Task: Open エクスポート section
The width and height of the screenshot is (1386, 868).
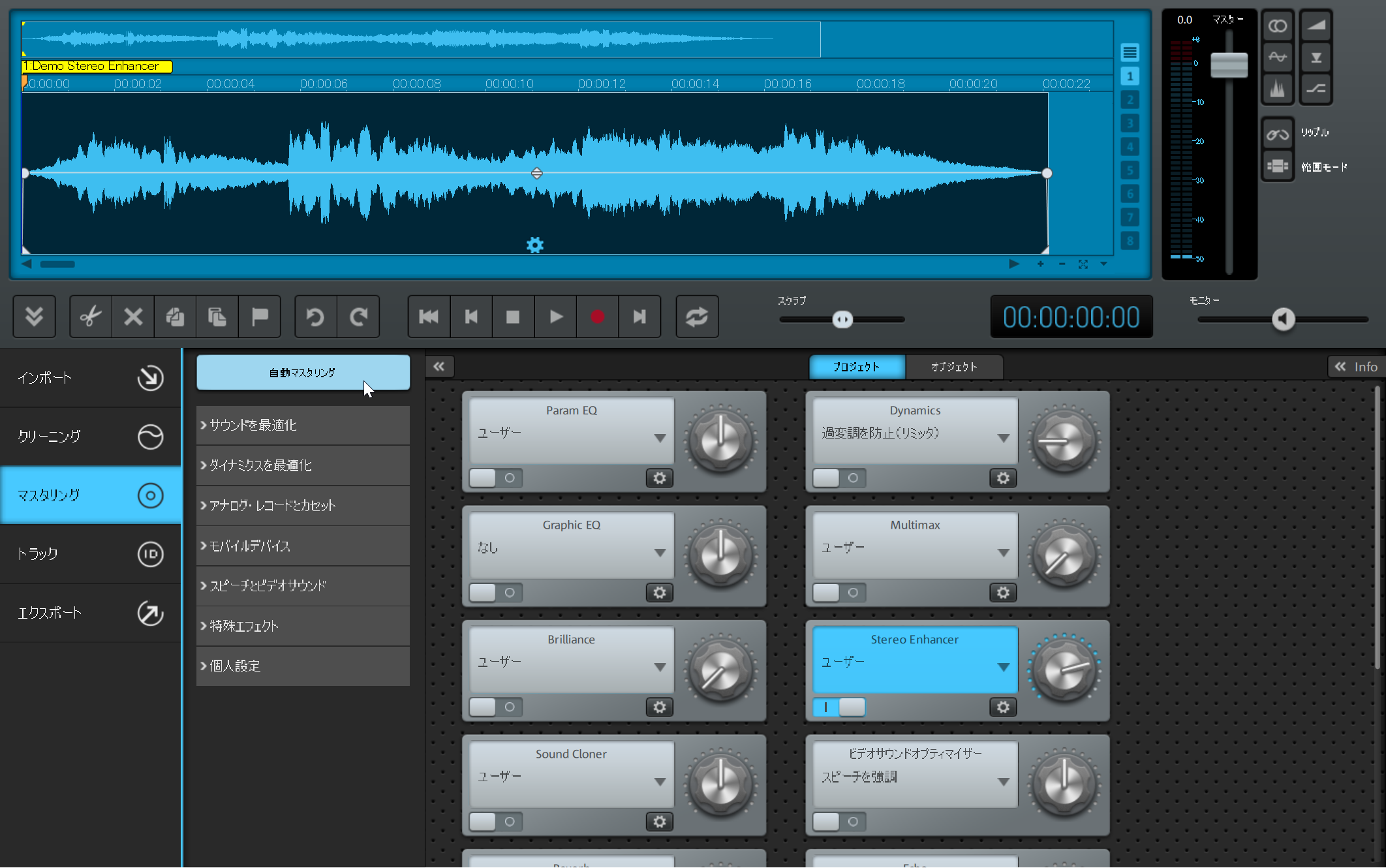Action: 91,613
